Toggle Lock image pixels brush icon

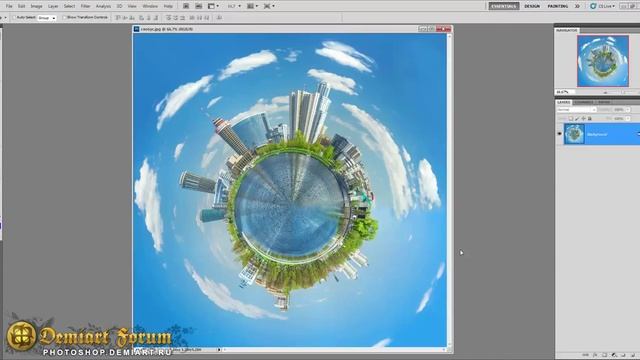(577, 118)
